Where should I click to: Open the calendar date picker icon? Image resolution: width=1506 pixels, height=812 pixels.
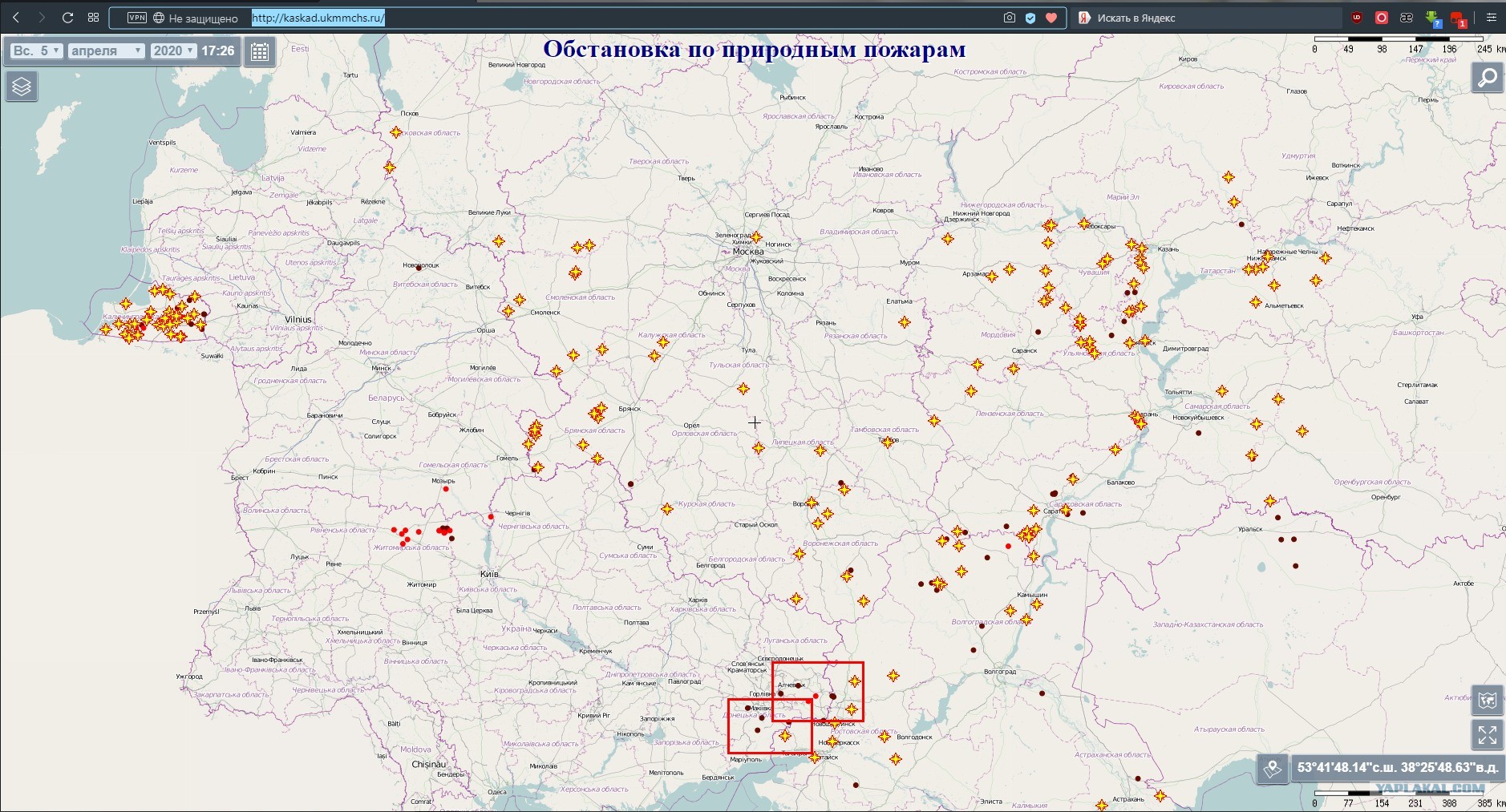pyautogui.click(x=260, y=52)
